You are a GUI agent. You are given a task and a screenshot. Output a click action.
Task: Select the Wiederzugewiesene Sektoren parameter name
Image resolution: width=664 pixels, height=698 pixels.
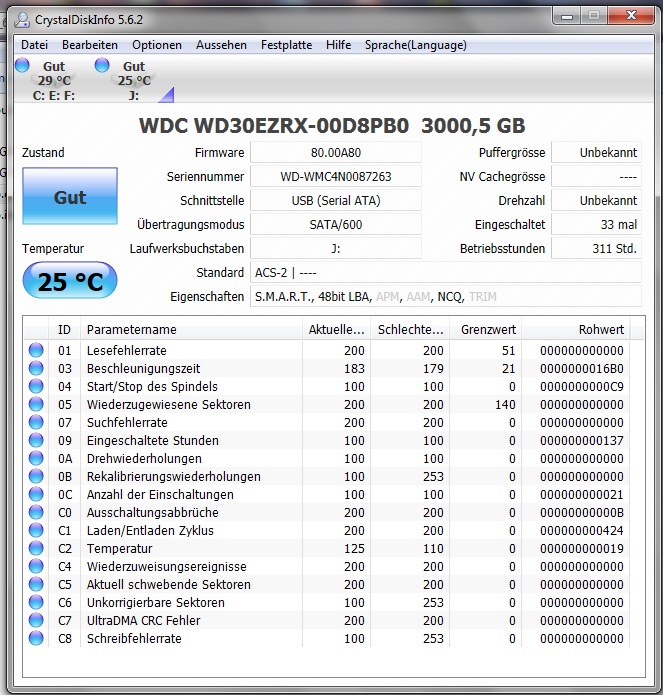coord(169,405)
